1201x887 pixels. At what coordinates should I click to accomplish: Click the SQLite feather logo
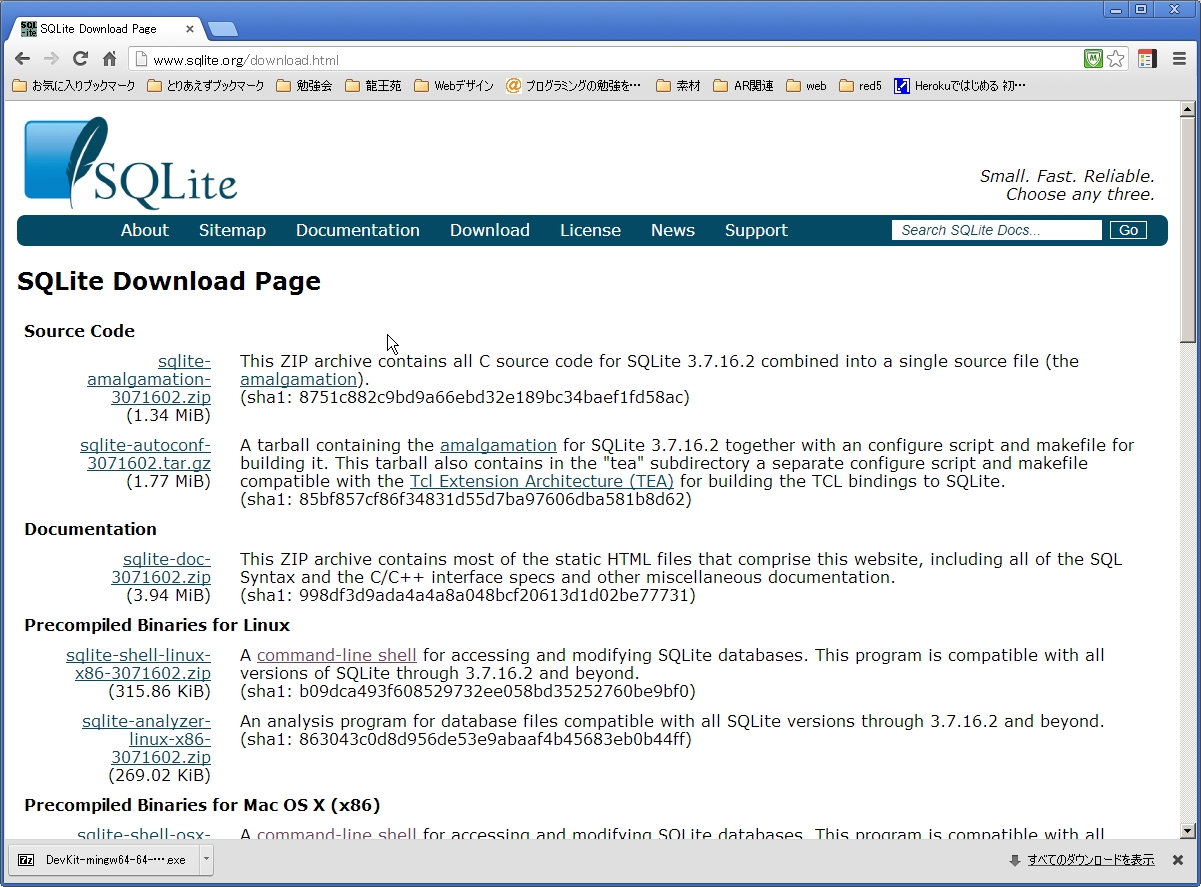click(131, 163)
